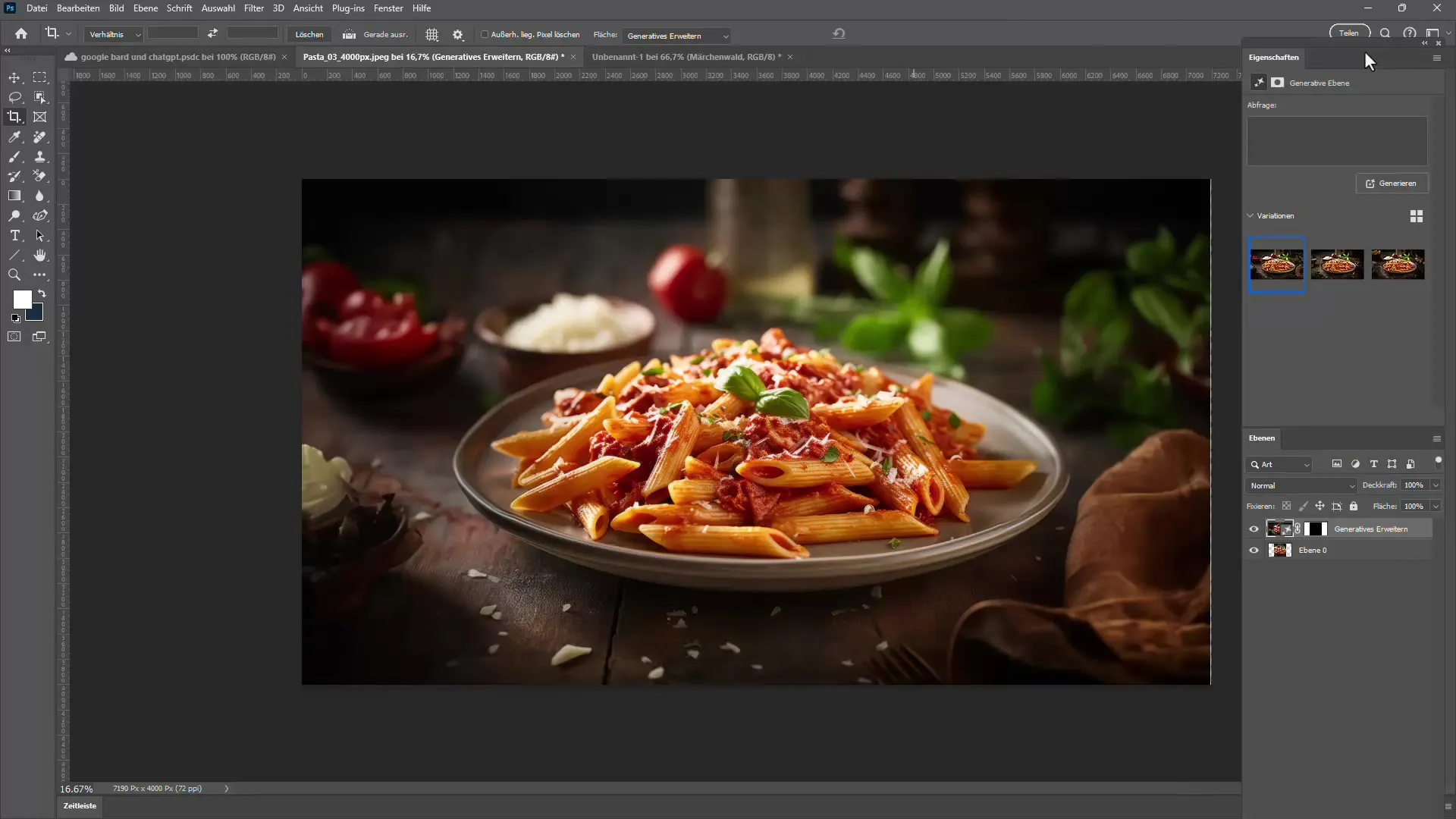The width and height of the screenshot is (1456, 819).
Task: Open the Filter menu
Action: pyautogui.click(x=254, y=8)
